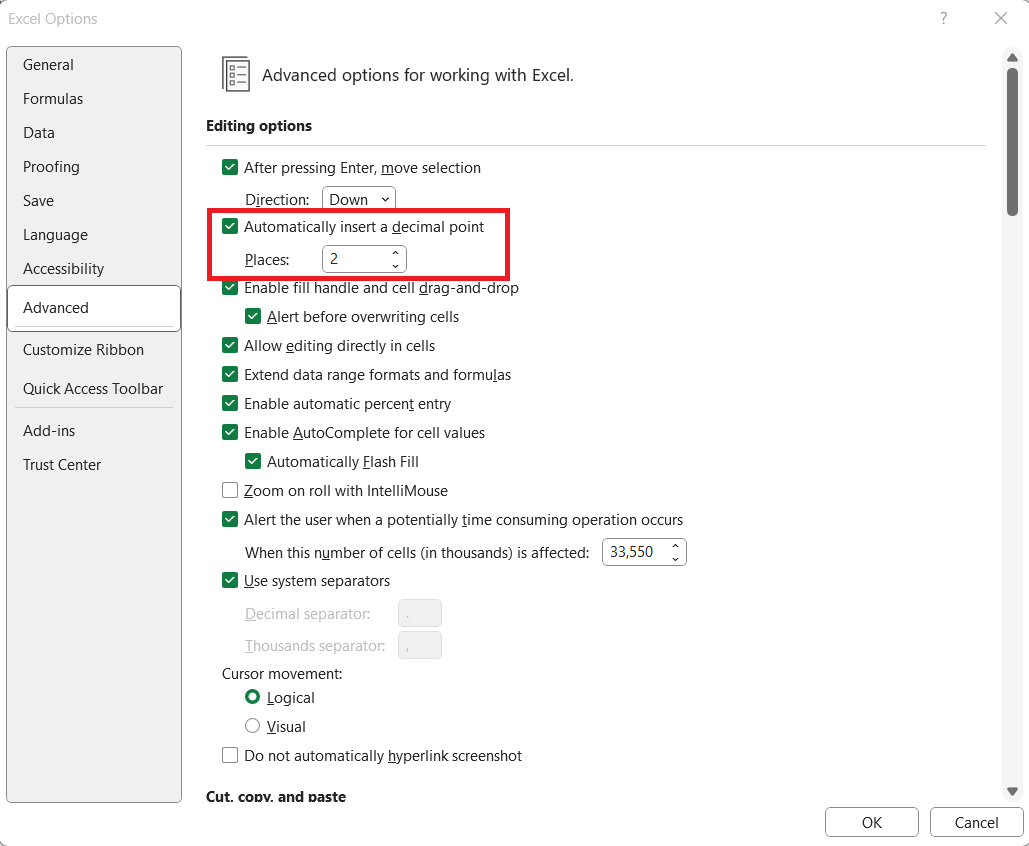
Task: Decrease Places with down arrow
Action: pos(396,265)
